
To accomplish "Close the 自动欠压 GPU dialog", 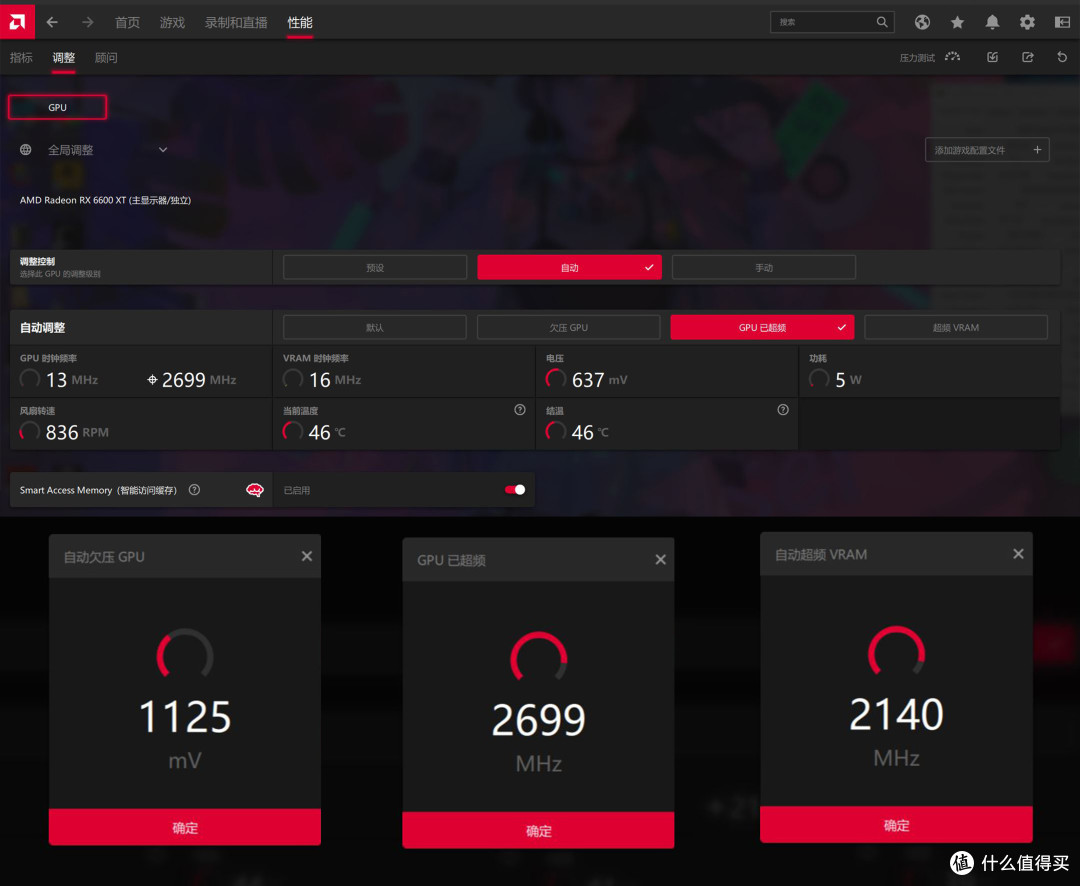I will [307, 556].
